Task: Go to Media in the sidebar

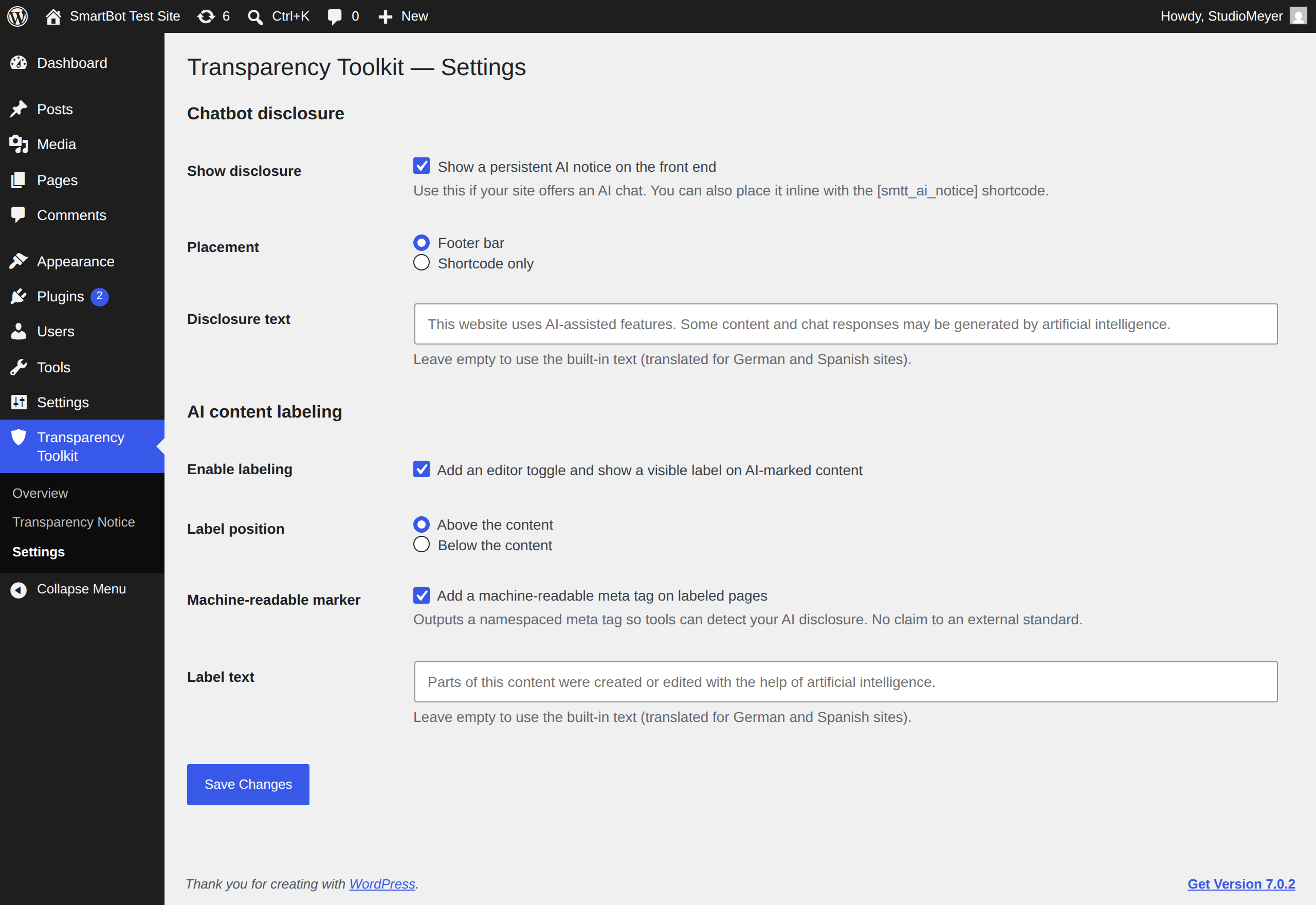Action: click(82, 144)
